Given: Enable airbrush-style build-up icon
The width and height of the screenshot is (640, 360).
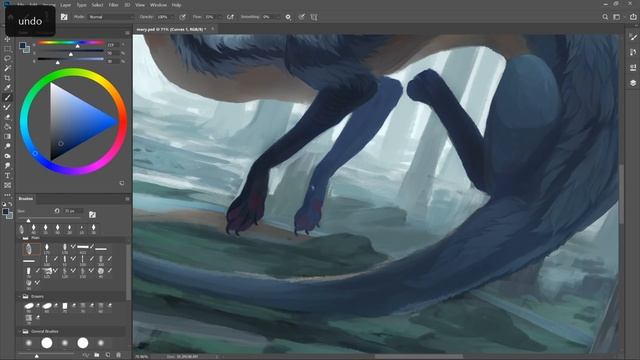Looking at the screenshot, I should [230, 17].
